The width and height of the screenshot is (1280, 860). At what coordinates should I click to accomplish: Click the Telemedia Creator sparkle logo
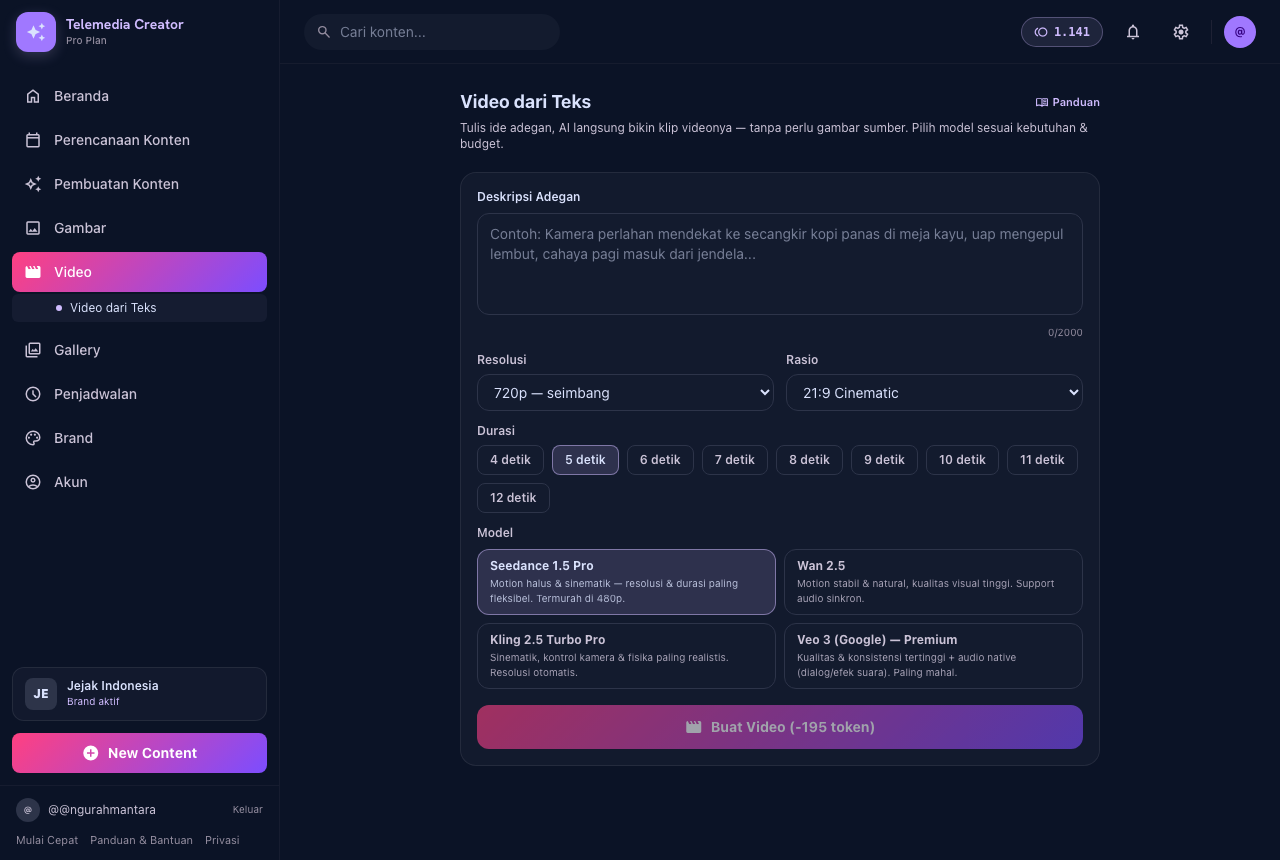(x=36, y=32)
